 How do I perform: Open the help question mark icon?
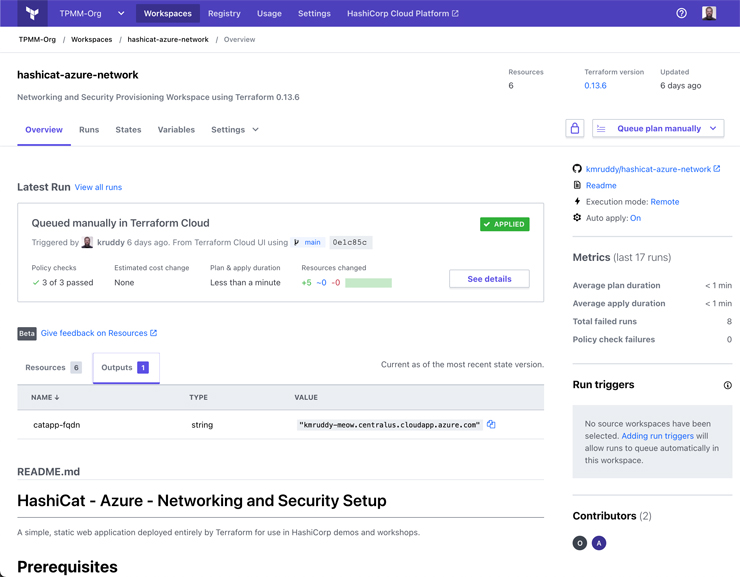click(681, 14)
